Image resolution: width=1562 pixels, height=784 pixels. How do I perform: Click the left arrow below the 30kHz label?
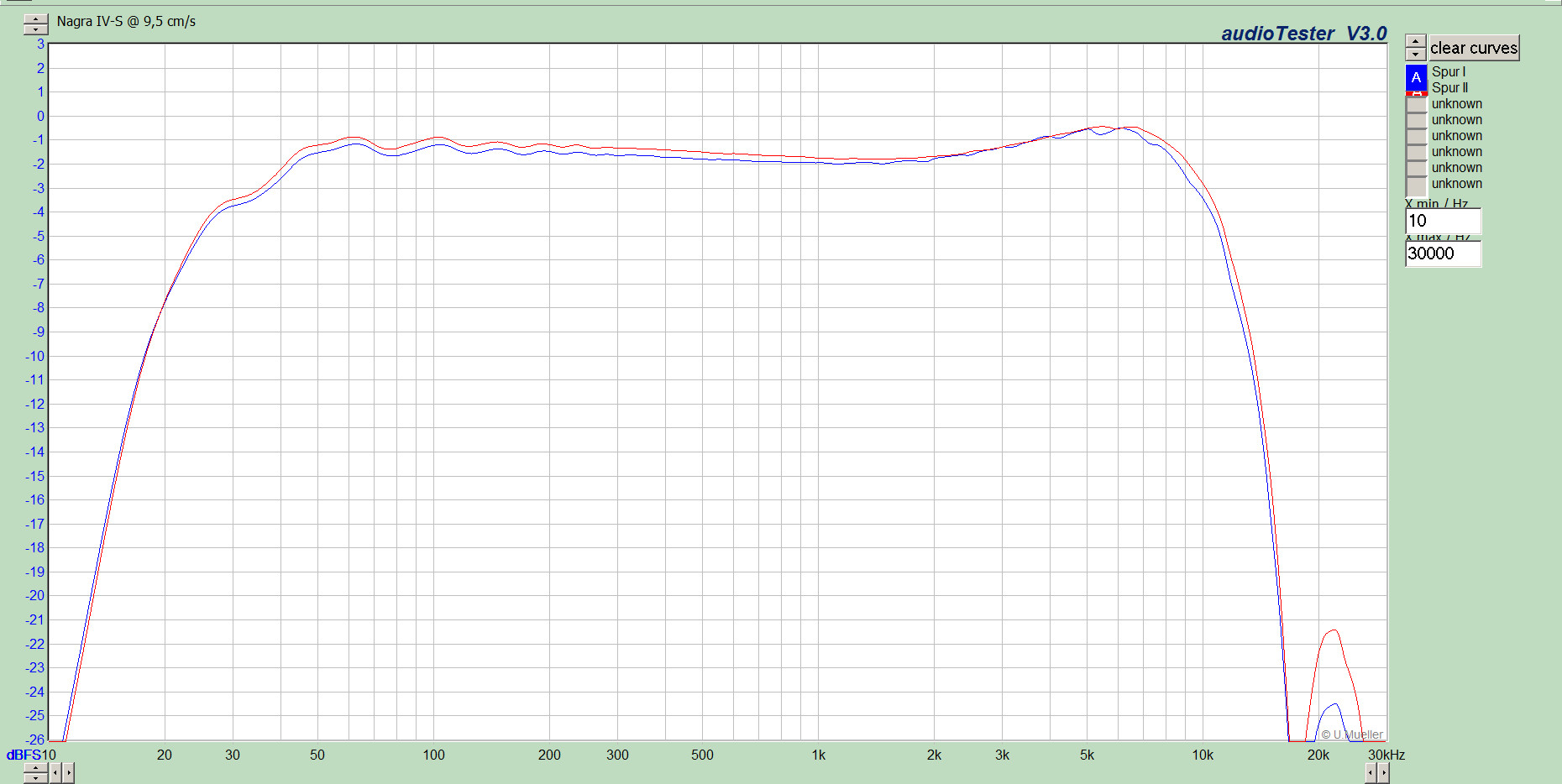[x=1371, y=772]
